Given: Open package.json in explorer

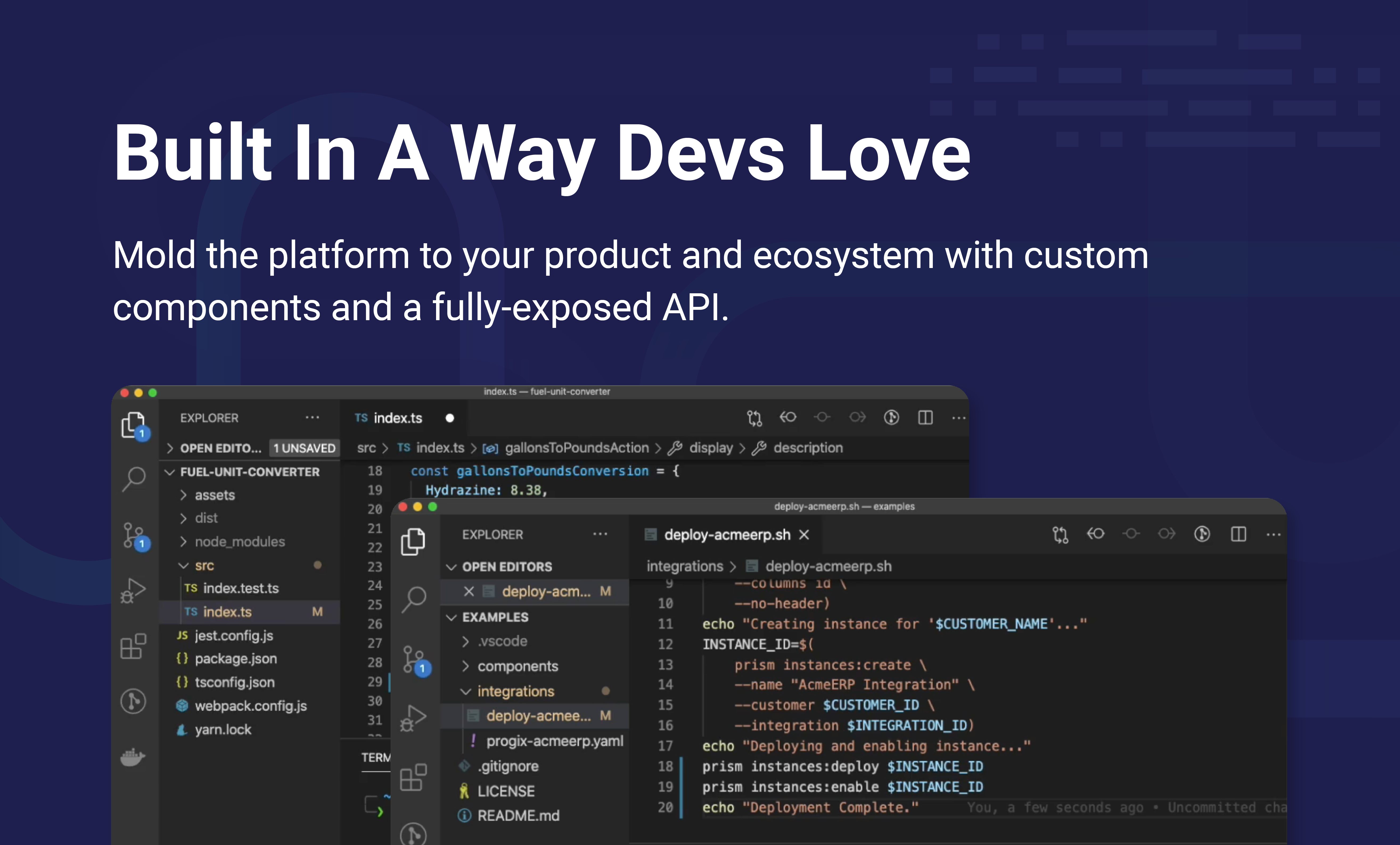Looking at the screenshot, I should (x=235, y=659).
